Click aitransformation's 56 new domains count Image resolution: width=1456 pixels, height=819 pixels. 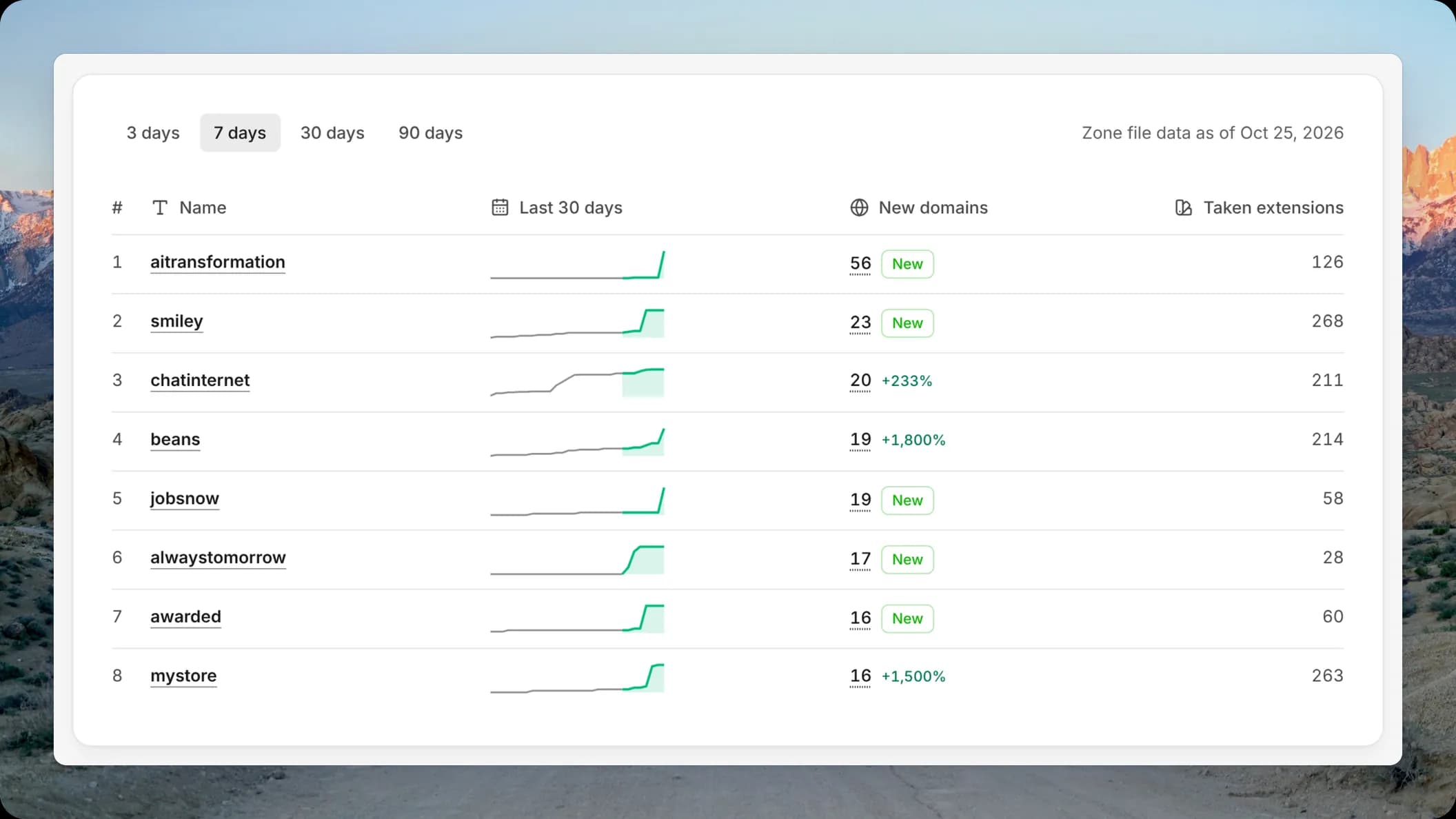860,263
